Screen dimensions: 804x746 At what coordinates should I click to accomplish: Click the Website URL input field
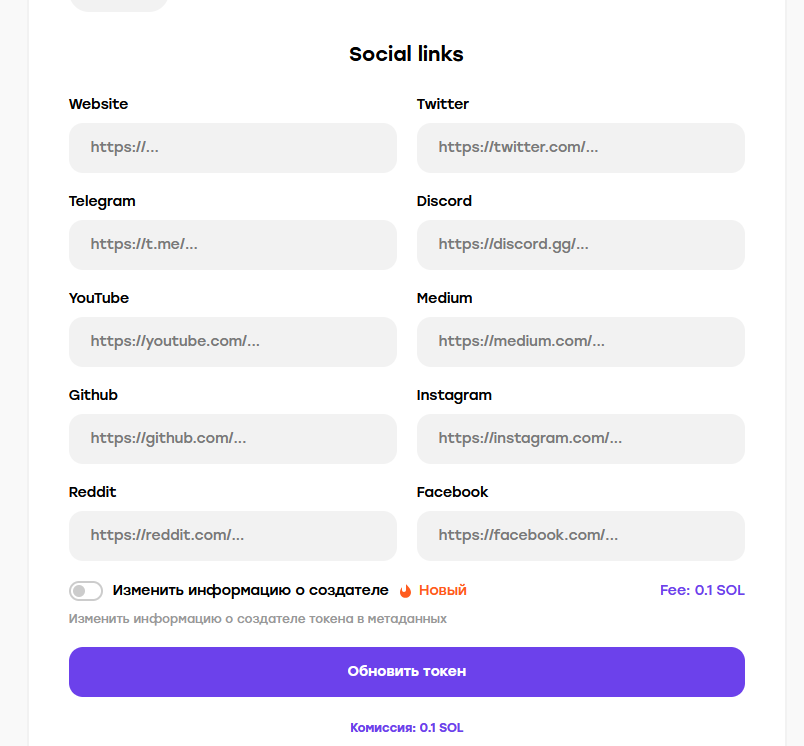click(x=232, y=148)
